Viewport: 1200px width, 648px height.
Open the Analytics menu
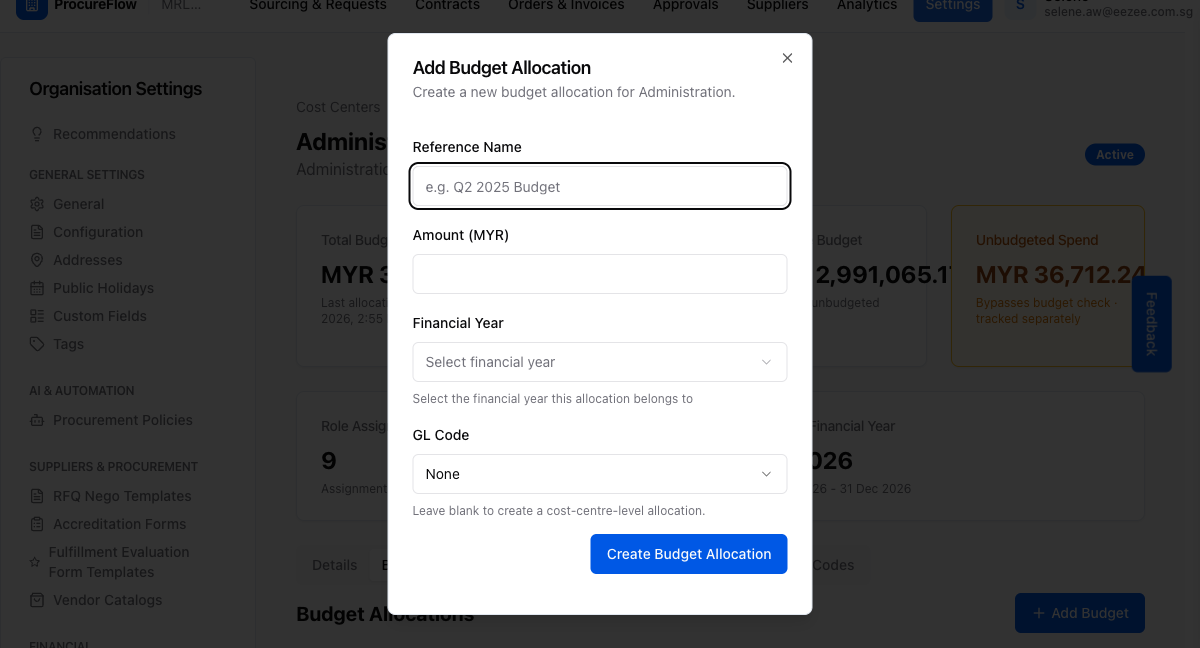867,6
